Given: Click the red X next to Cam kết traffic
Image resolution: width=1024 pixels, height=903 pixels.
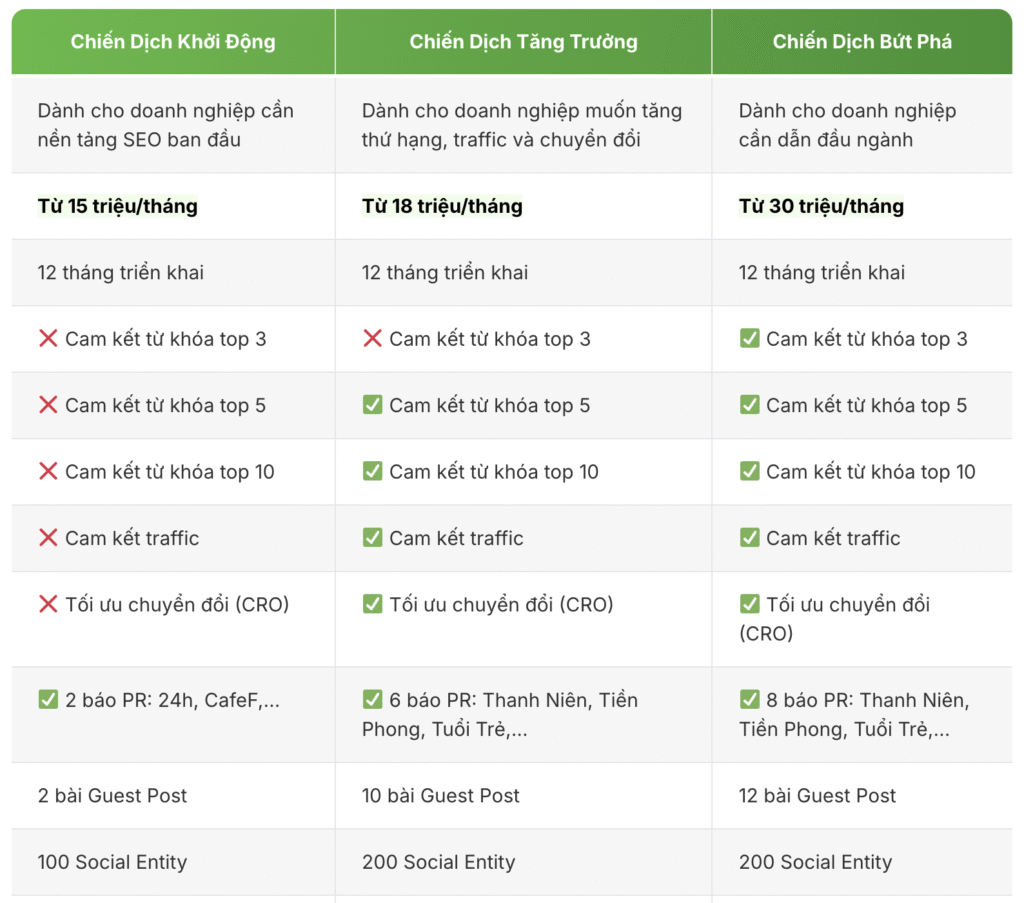Looking at the screenshot, I should tap(48, 538).
